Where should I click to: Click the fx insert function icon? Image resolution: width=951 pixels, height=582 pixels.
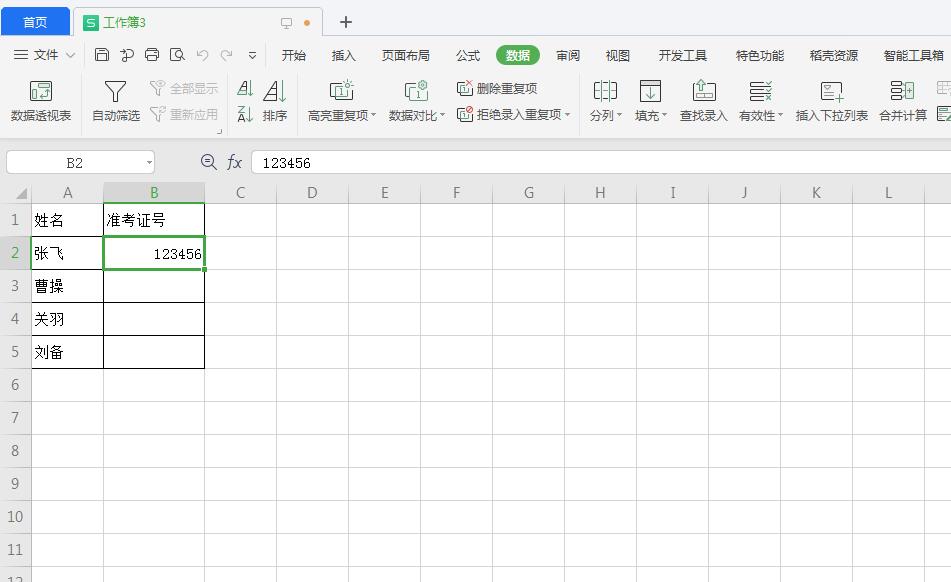234,162
